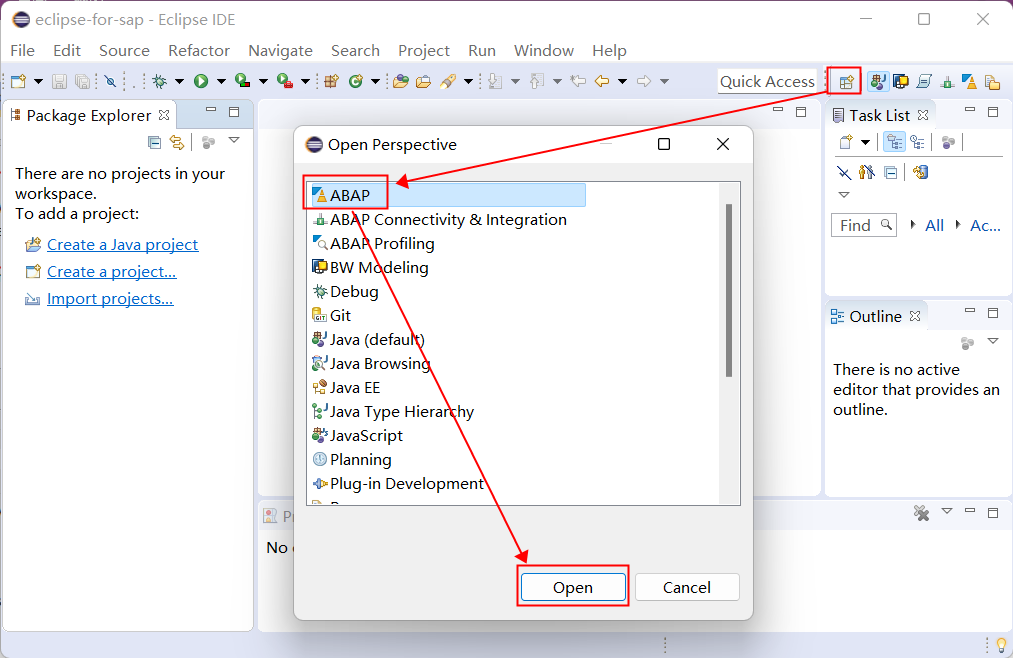Click the All link in Task List
Viewport: 1014px width, 658px height.
click(x=934, y=225)
